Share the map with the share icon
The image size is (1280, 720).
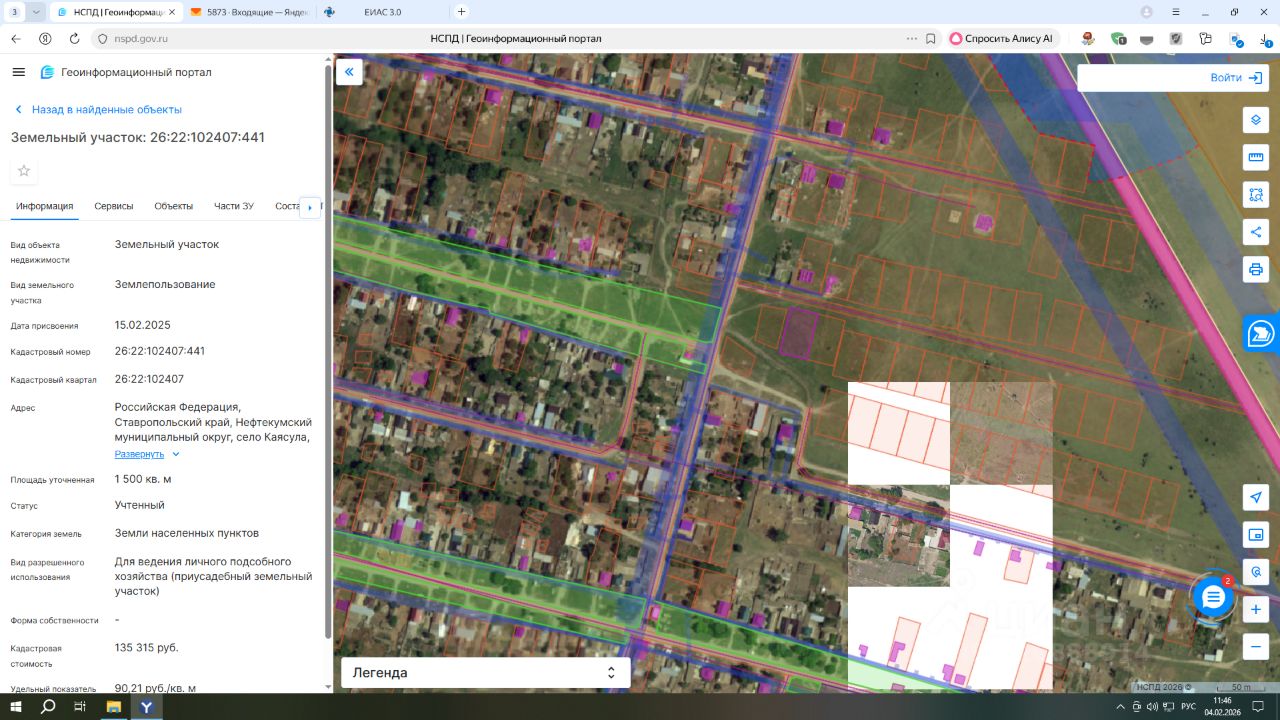click(x=1256, y=232)
